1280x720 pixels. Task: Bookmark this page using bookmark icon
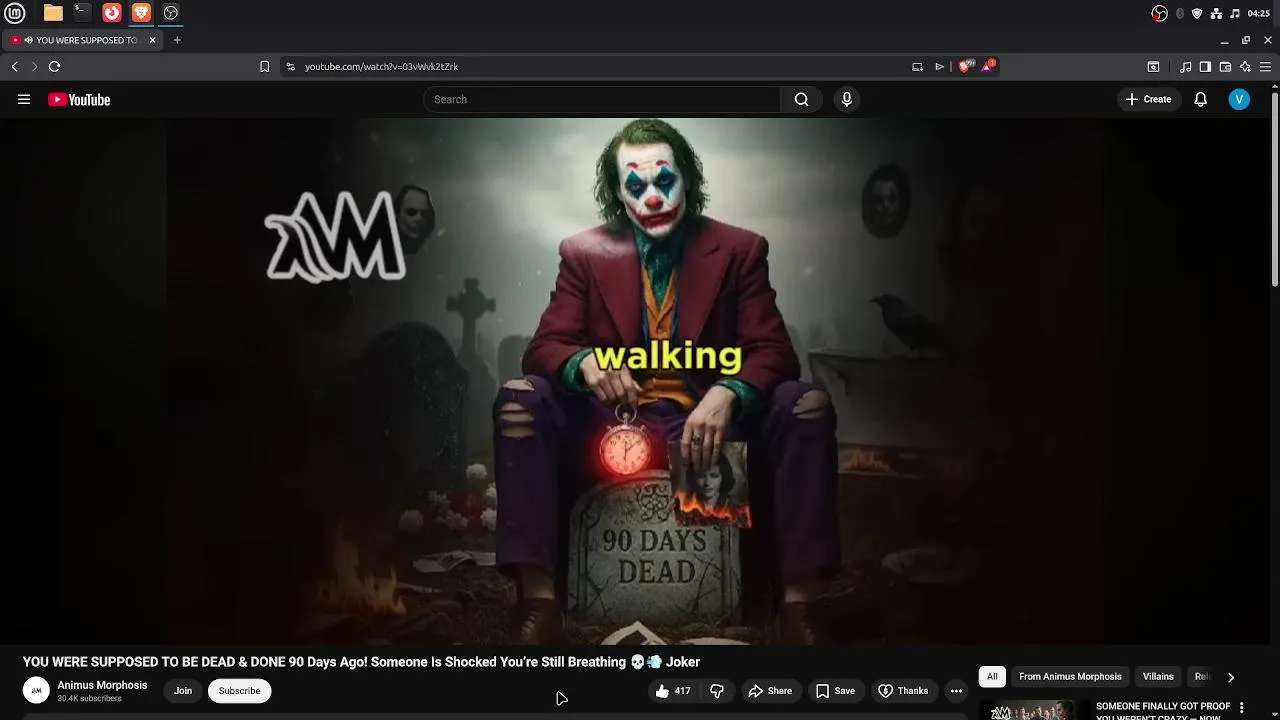[264, 66]
